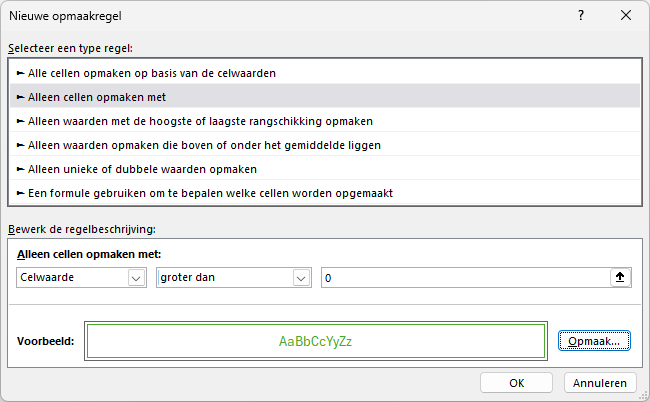Confirm with the OK button
650x402 pixels.
coord(516,382)
